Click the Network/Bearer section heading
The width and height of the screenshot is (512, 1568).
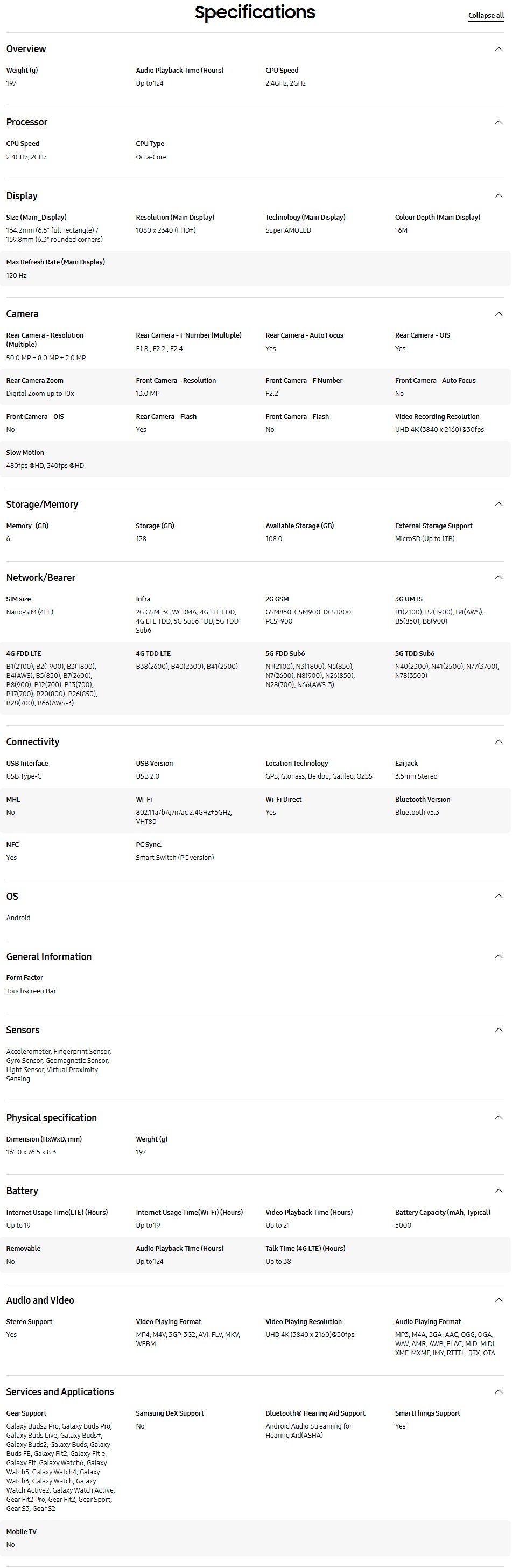click(41, 578)
